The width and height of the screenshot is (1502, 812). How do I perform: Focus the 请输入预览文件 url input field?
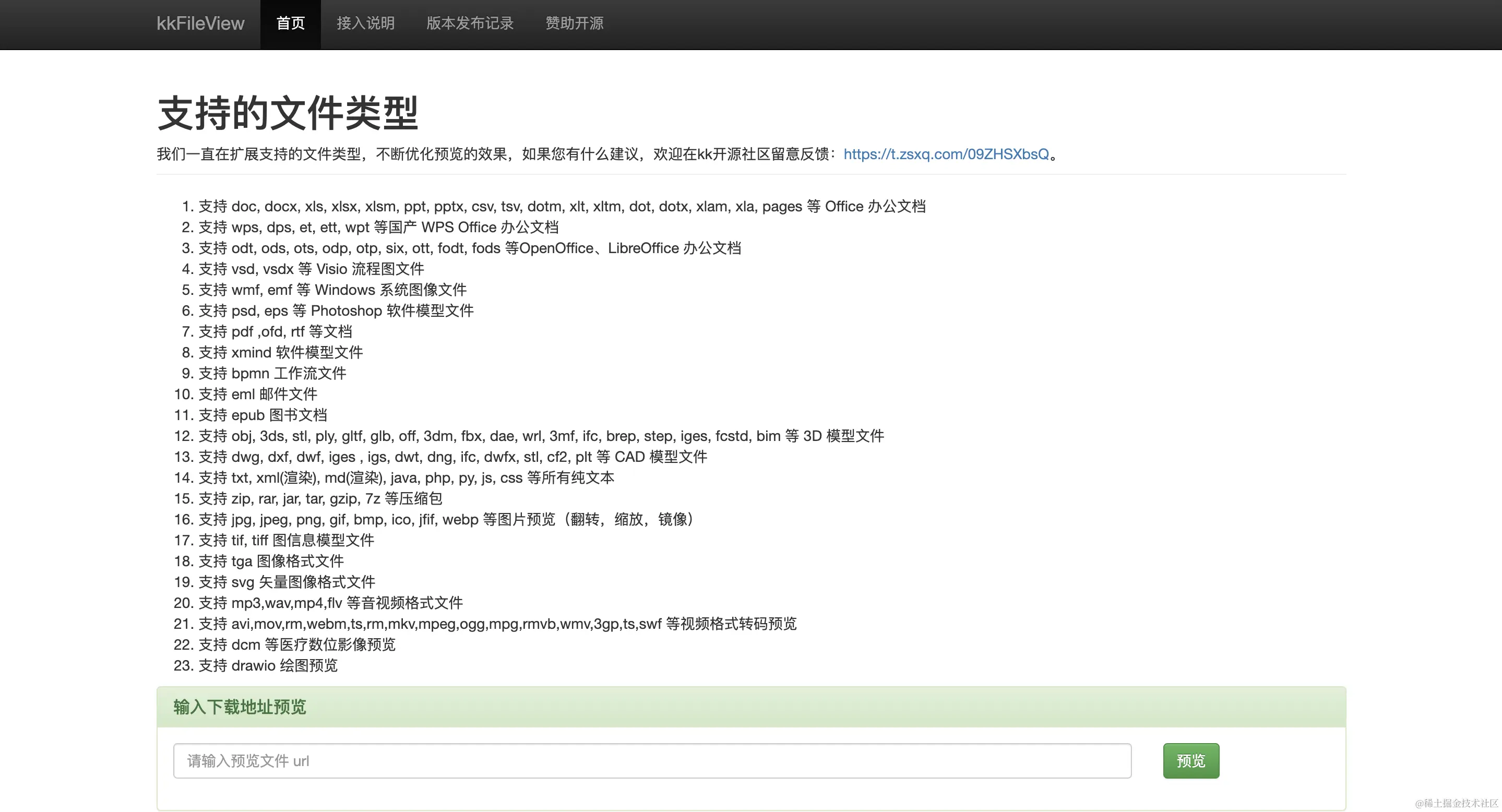652,761
